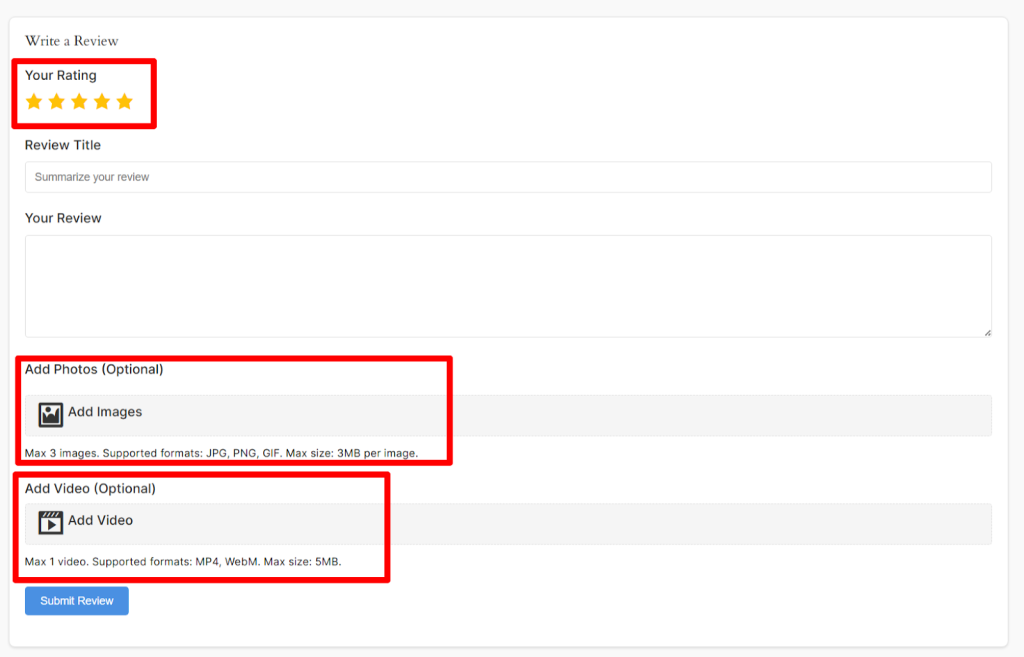Click the Add Video text label
The image size is (1024, 657).
(x=100, y=520)
